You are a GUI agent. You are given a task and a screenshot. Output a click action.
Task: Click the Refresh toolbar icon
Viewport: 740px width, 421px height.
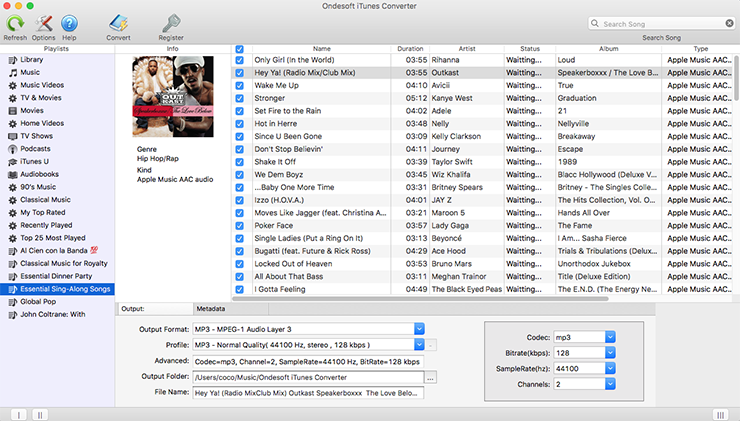(x=15, y=22)
